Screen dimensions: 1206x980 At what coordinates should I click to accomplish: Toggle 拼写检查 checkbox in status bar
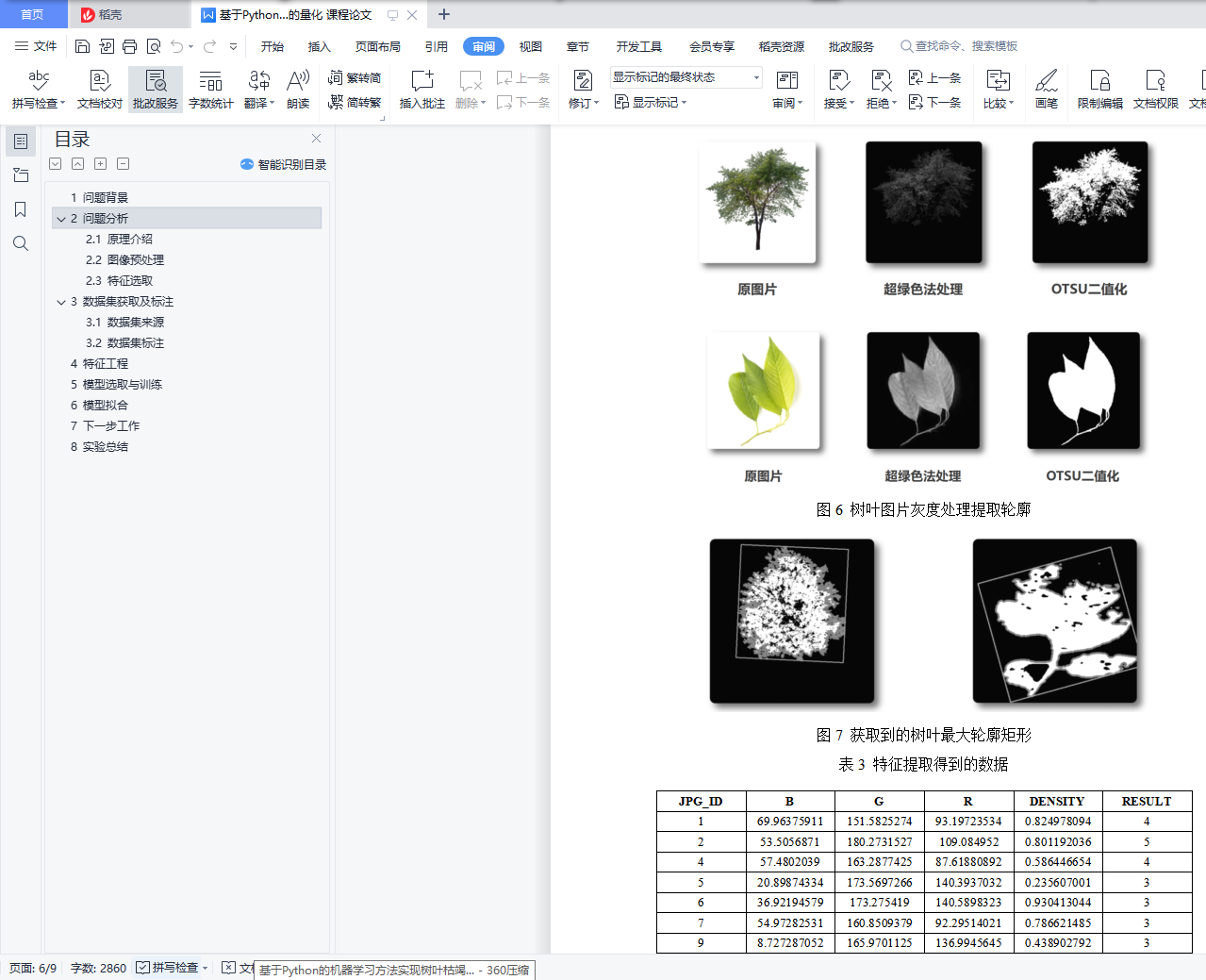pos(142,967)
